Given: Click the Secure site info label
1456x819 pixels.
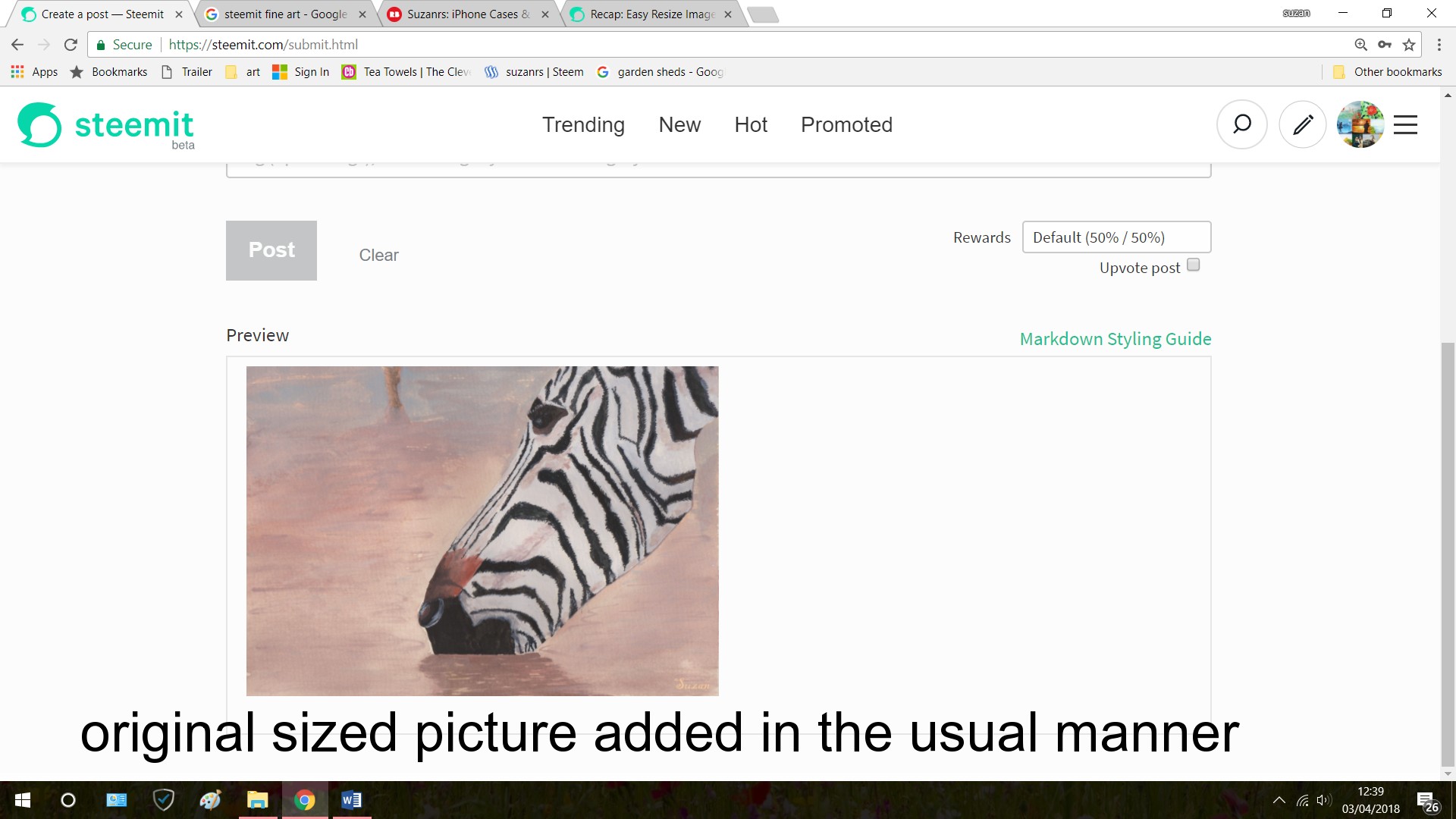Looking at the screenshot, I should [x=124, y=45].
